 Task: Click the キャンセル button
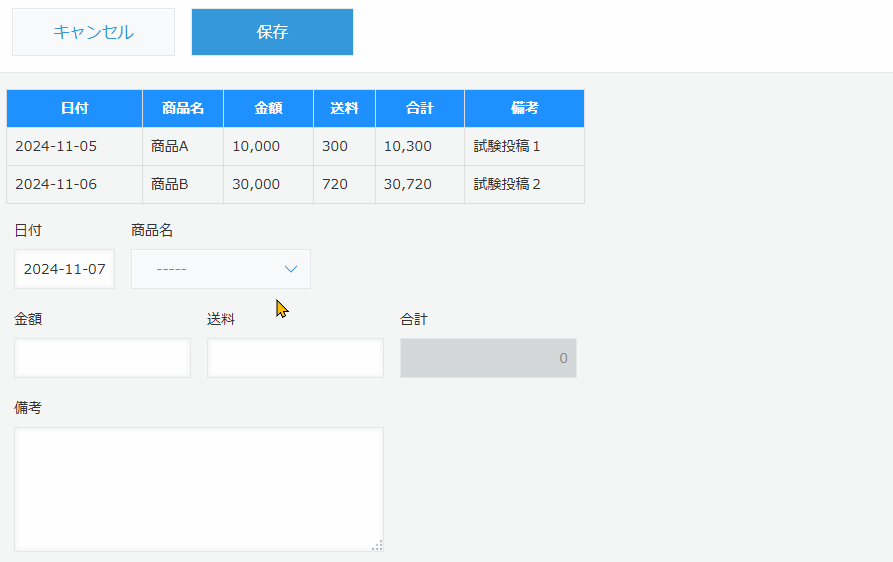(93, 32)
